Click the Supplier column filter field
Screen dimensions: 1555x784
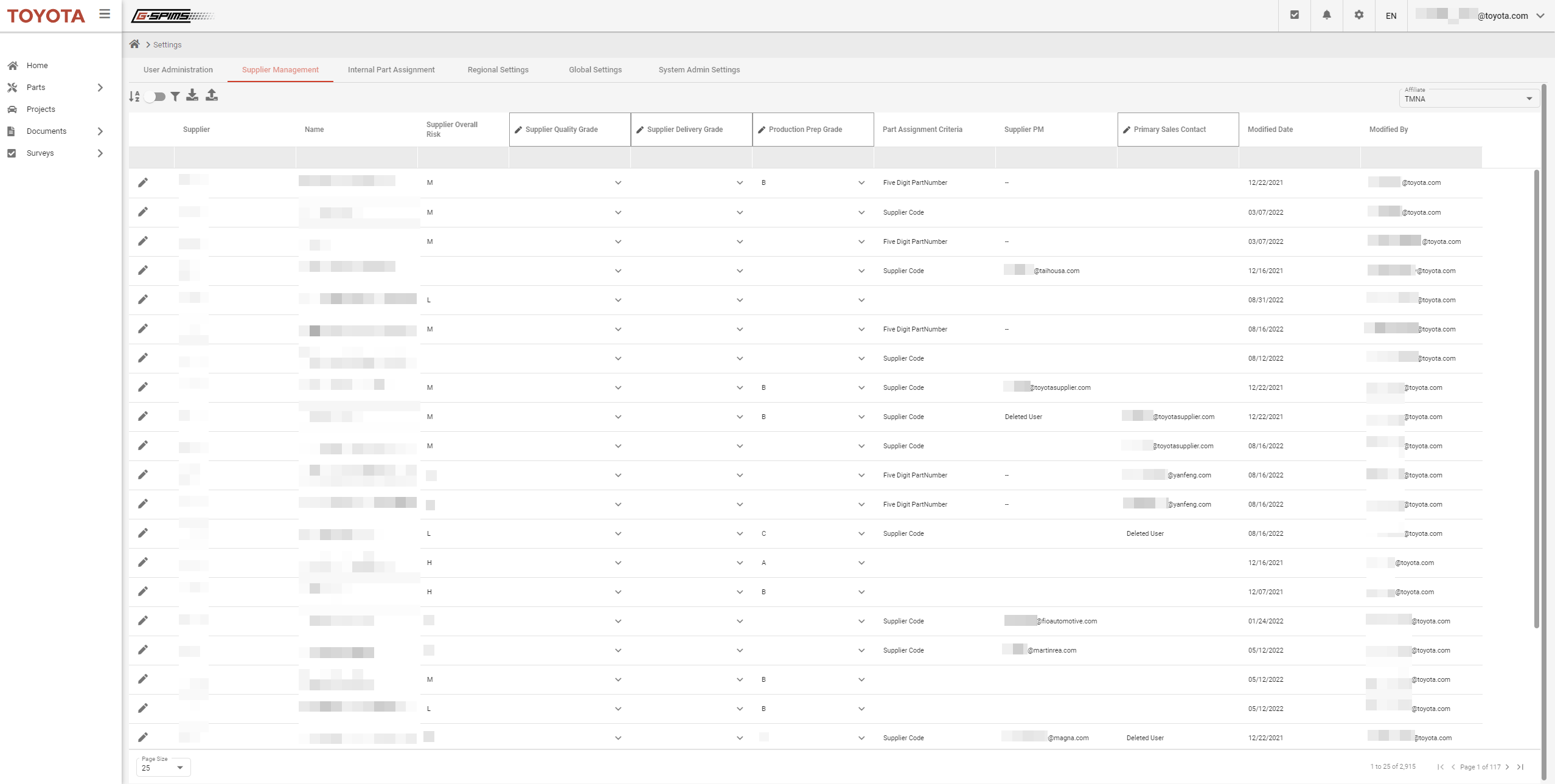235,158
